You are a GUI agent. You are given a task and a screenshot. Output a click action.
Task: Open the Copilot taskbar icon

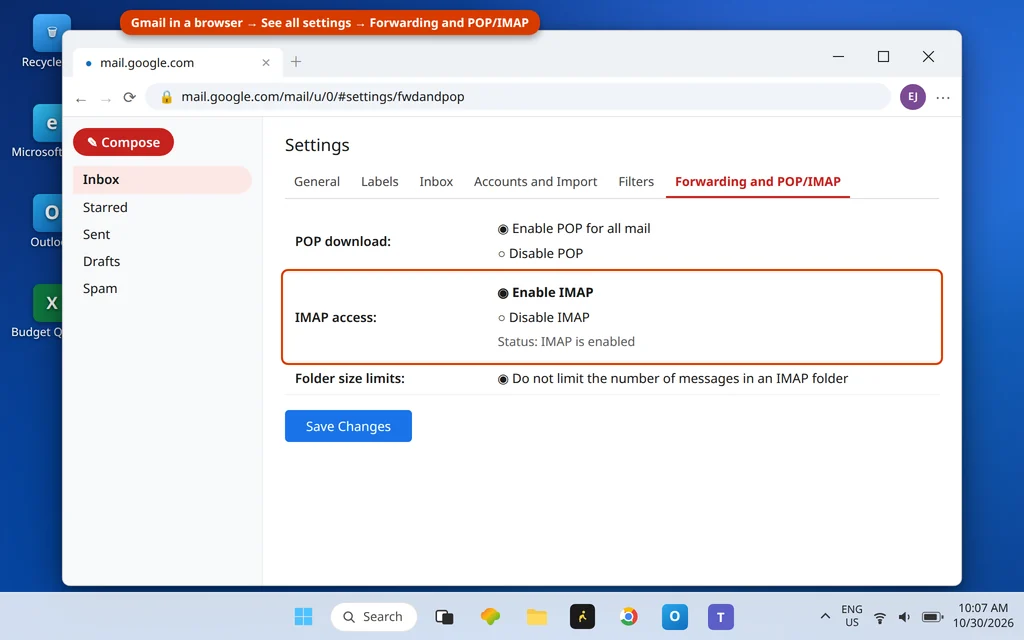(x=490, y=616)
